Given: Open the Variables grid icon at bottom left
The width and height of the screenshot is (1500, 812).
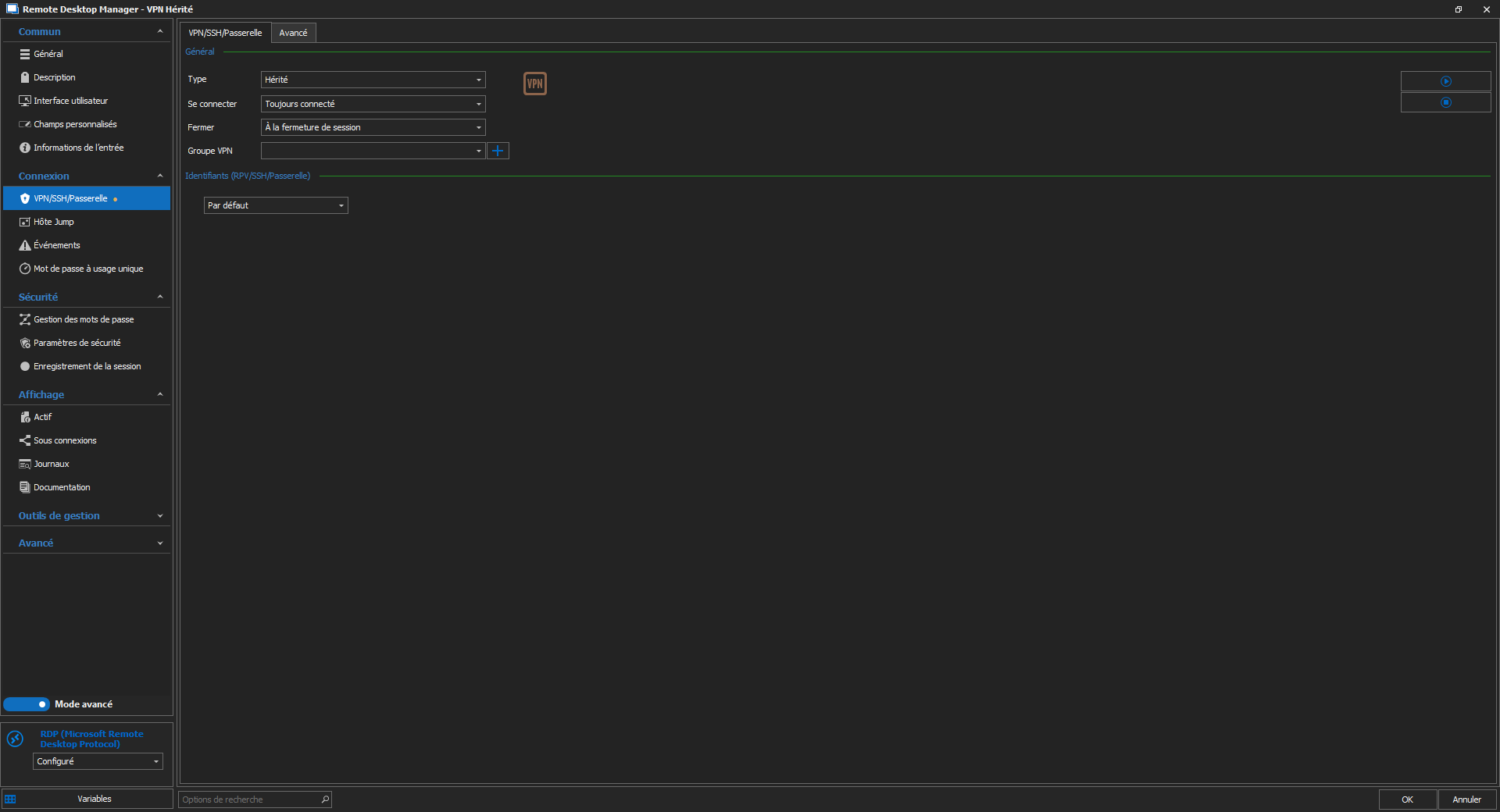Looking at the screenshot, I should click(x=10, y=799).
